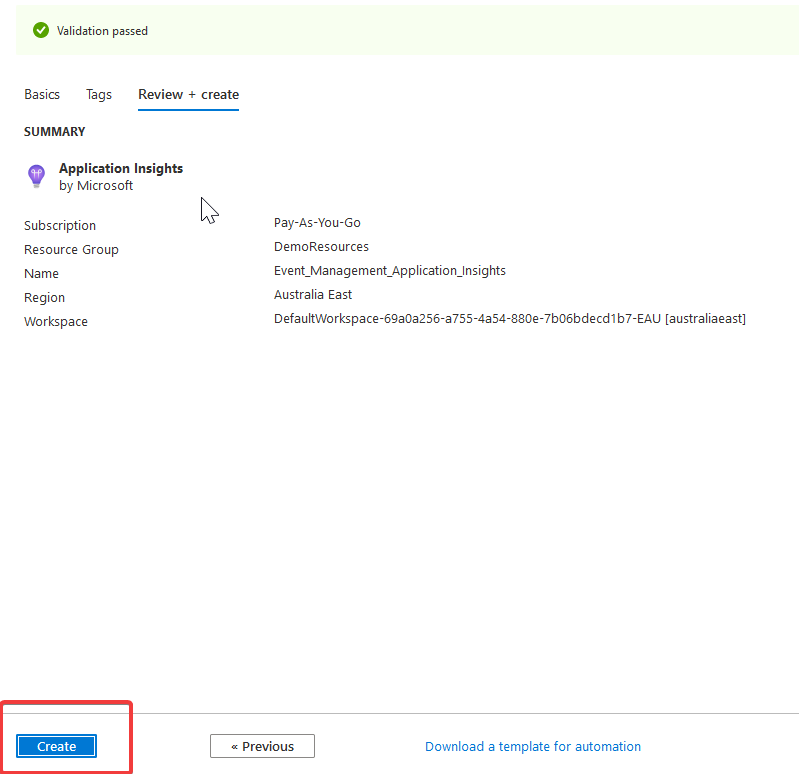This screenshot has width=799, height=774.
Task: Click the Resource Group field label
Action: click(71, 250)
